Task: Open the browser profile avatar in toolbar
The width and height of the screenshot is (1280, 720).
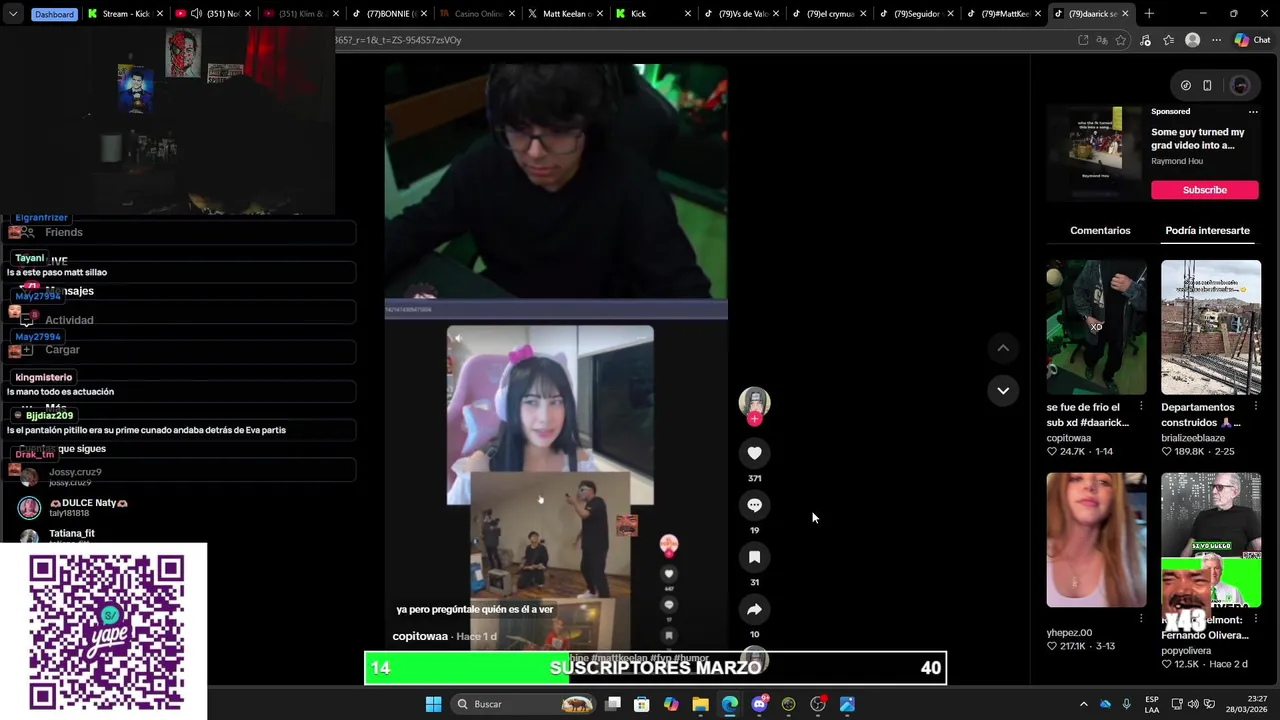Action: click(1192, 40)
